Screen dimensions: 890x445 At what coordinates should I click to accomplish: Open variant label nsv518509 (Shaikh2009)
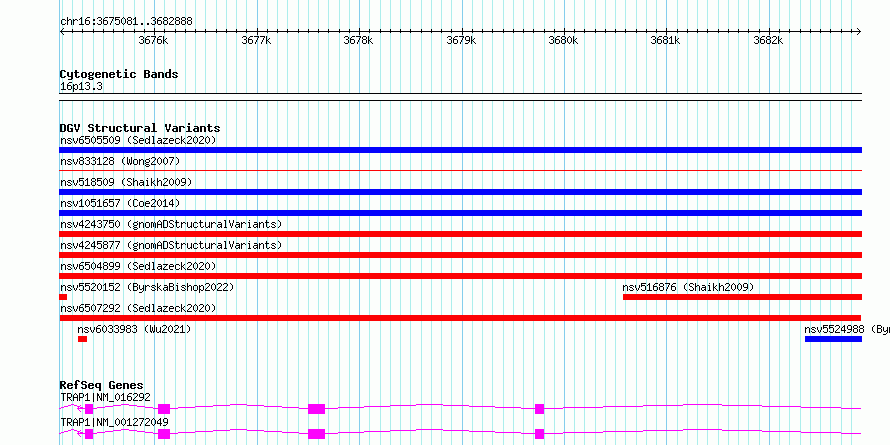(126, 182)
